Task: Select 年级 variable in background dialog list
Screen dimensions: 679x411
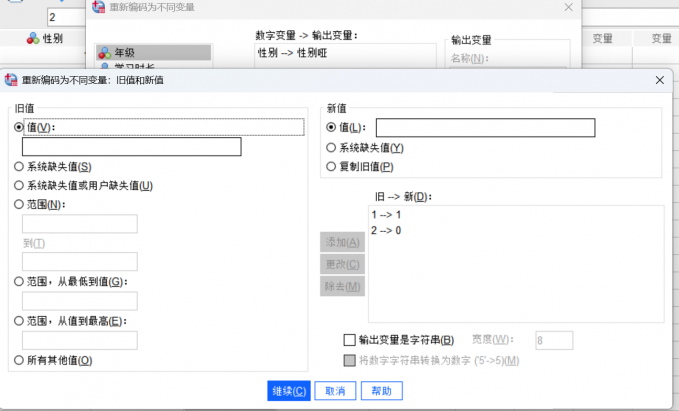Action: pyautogui.click(x=154, y=53)
